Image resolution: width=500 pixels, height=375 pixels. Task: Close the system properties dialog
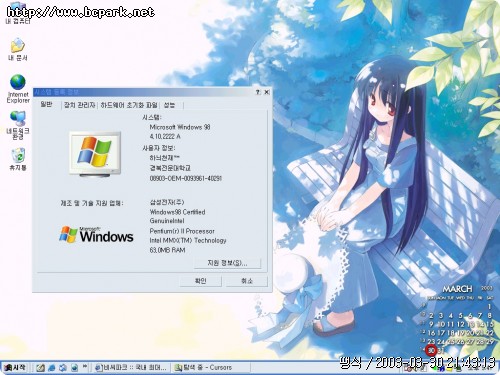pos(267,92)
